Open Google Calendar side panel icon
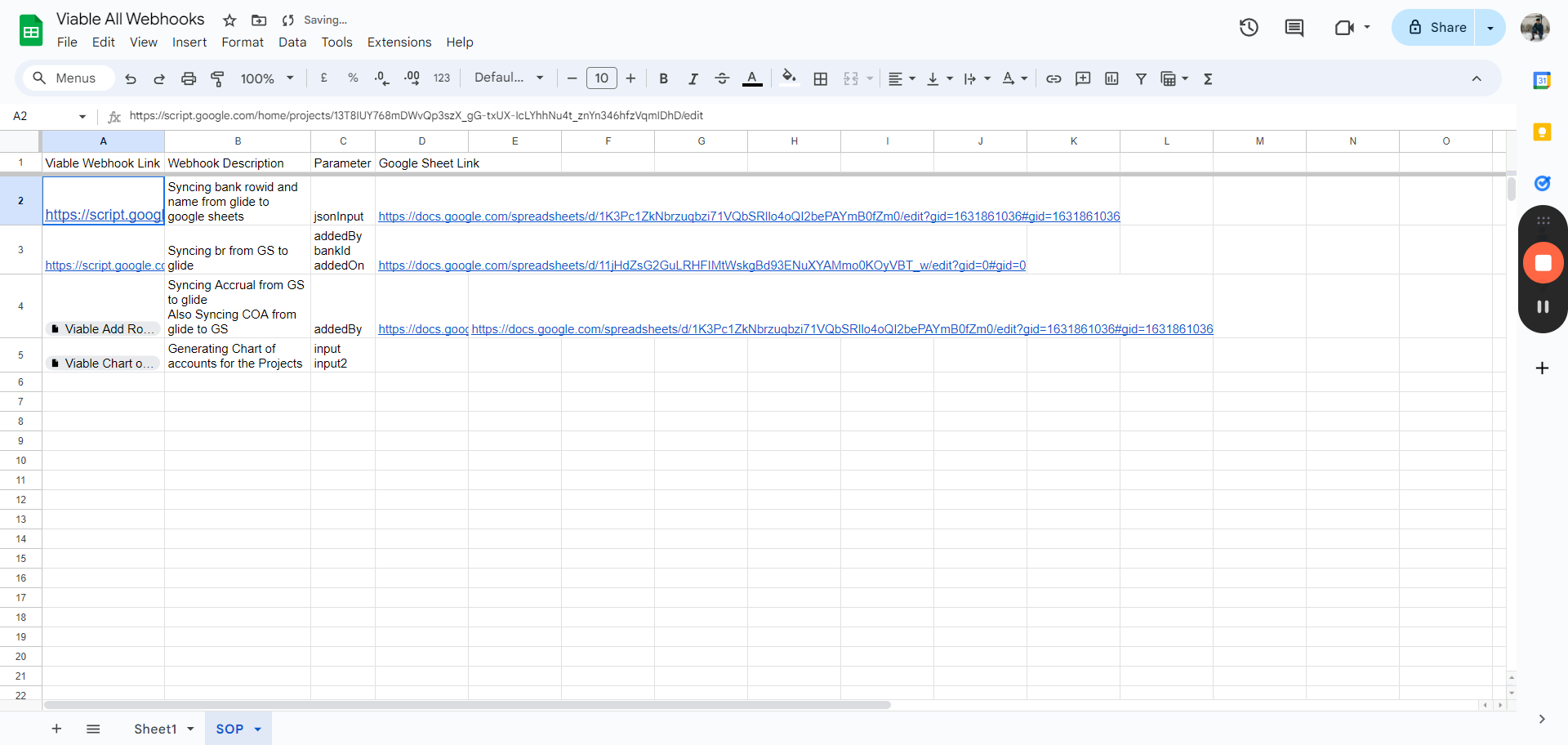The width and height of the screenshot is (1568, 745). [x=1542, y=80]
